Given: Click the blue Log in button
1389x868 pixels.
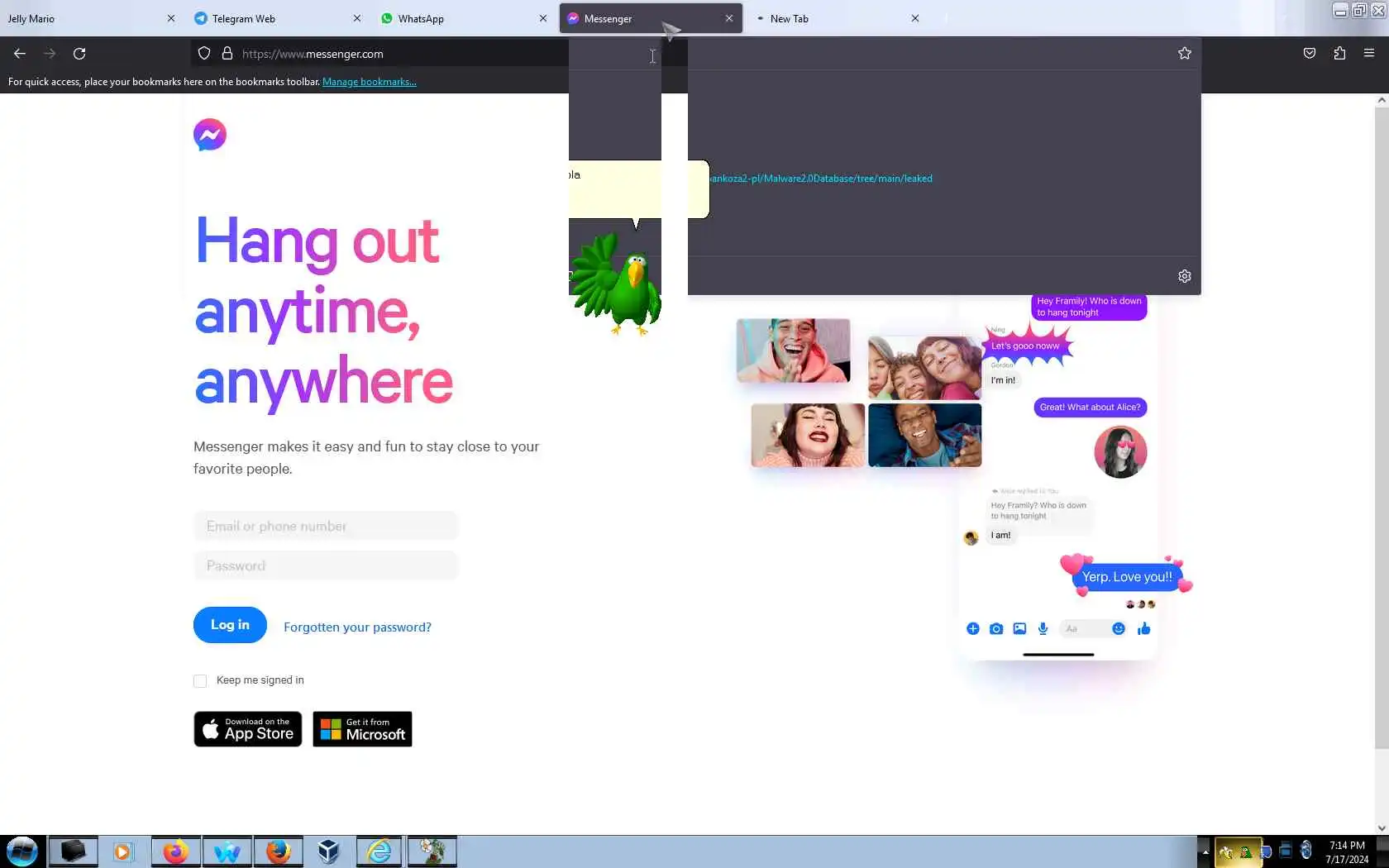Looking at the screenshot, I should pyautogui.click(x=230, y=625).
